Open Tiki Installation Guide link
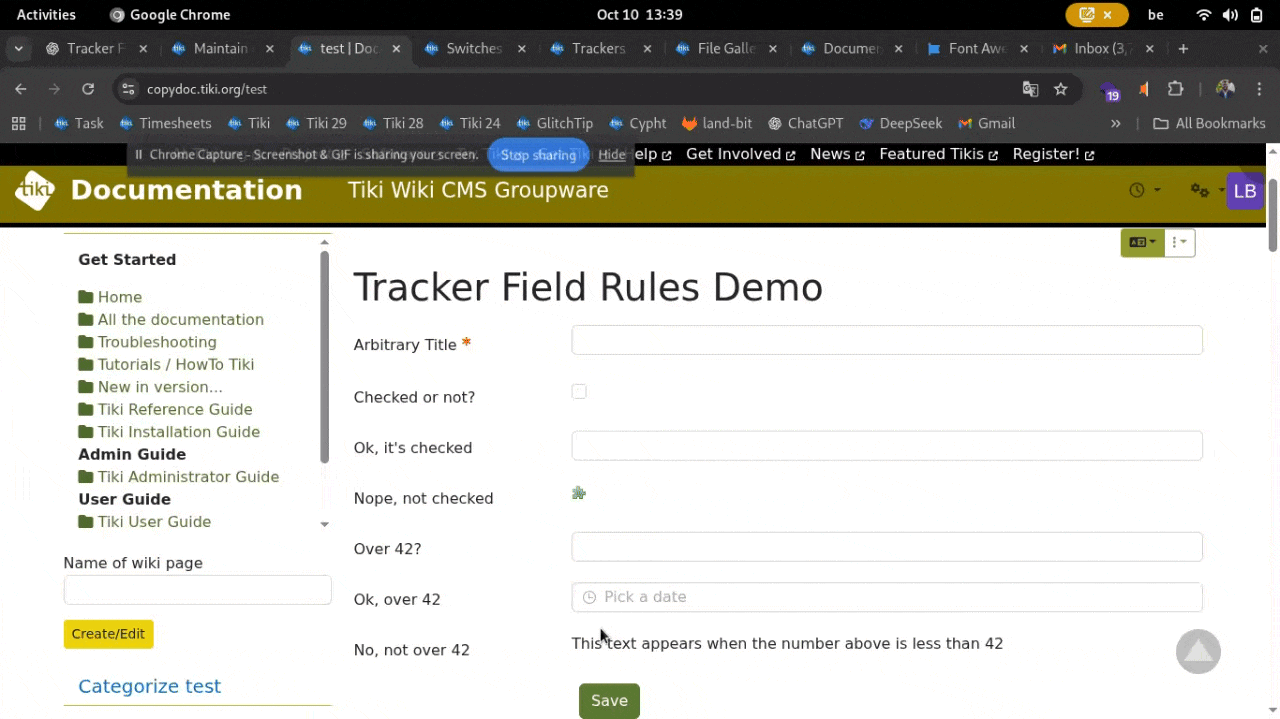Image resolution: width=1280 pixels, height=719 pixels. [179, 432]
